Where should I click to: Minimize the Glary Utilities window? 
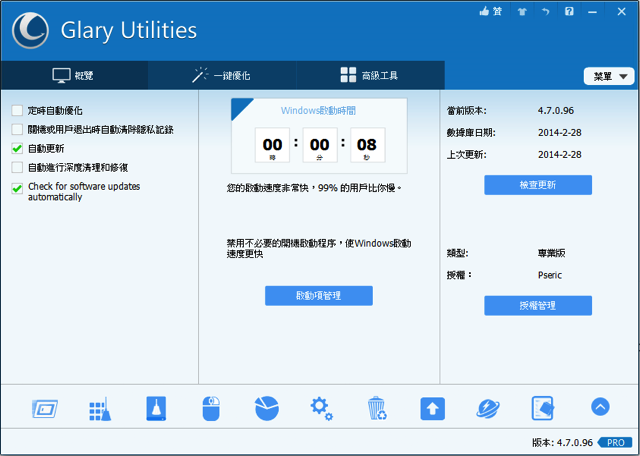click(x=592, y=12)
